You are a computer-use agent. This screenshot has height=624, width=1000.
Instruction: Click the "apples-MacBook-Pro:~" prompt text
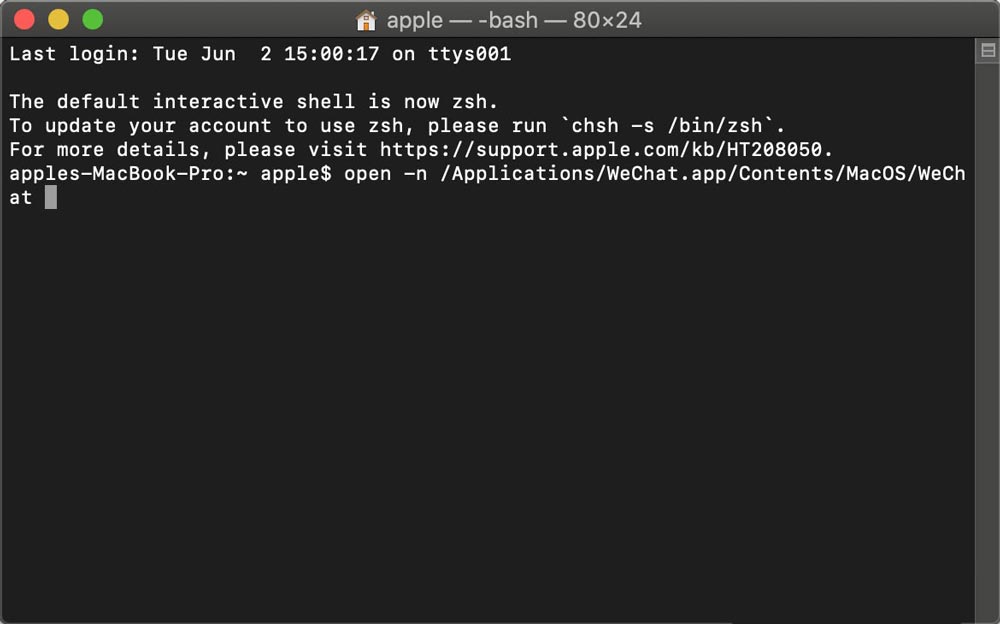tap(128, 174)
